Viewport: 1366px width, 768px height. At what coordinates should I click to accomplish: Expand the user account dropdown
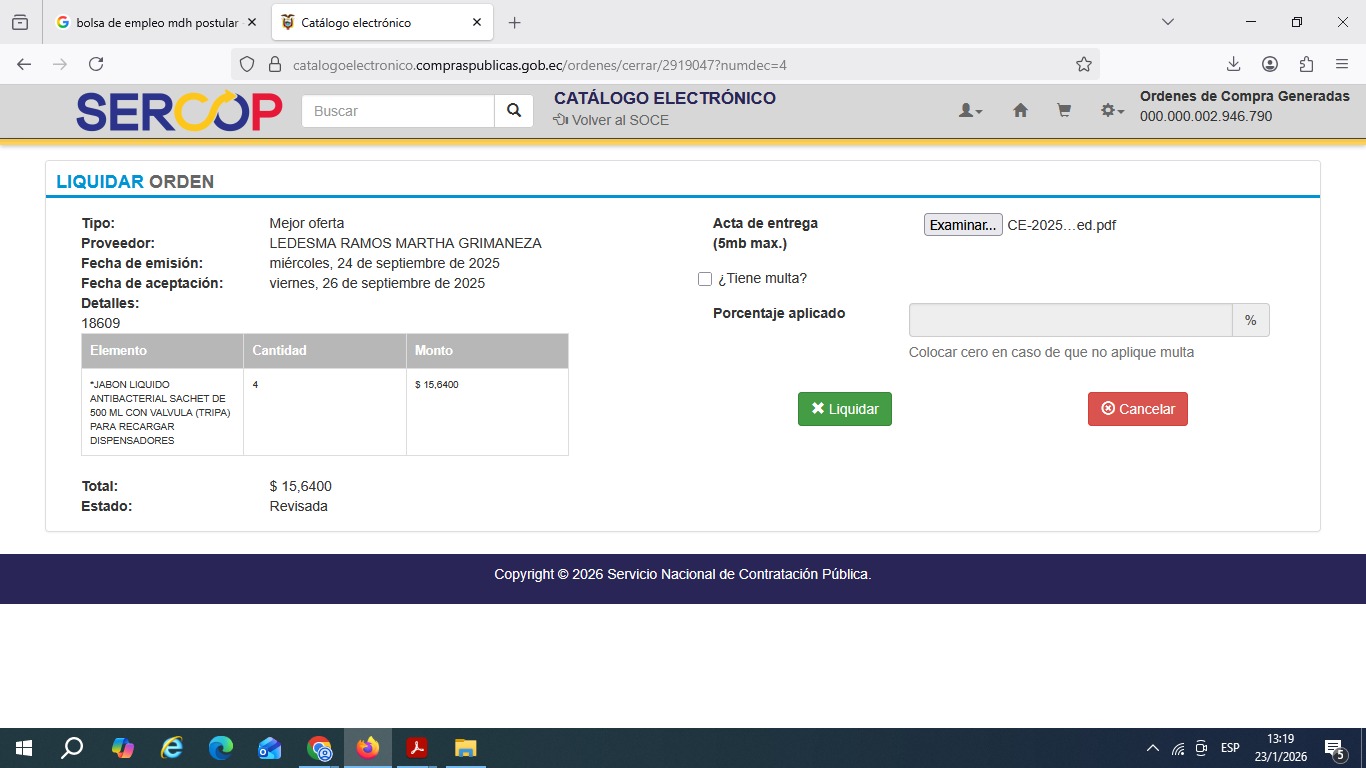click(970, 111)
